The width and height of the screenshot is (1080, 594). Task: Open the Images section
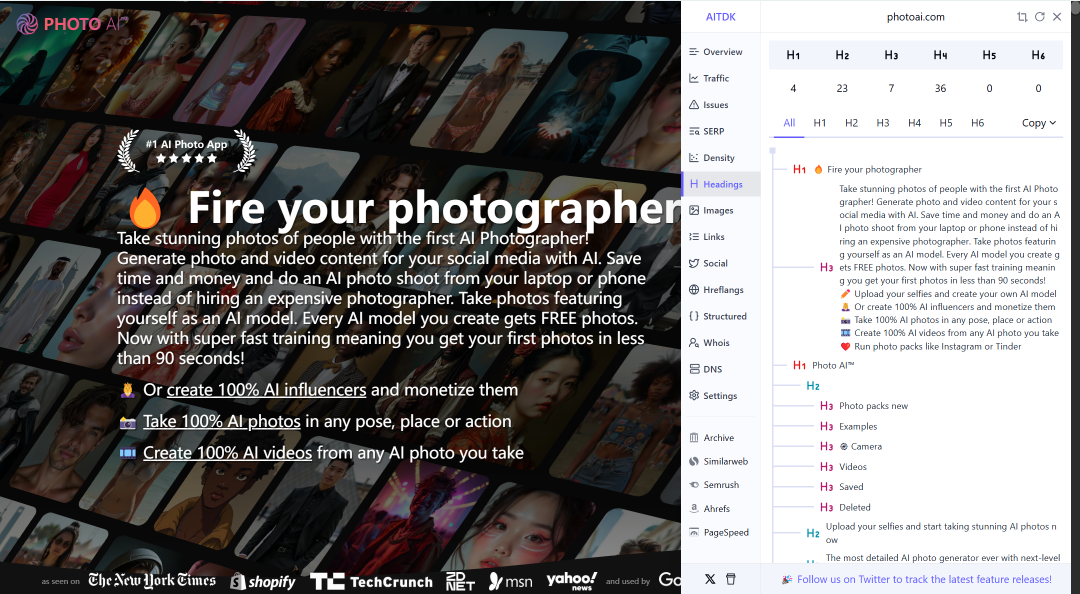[x=711, y=210]
